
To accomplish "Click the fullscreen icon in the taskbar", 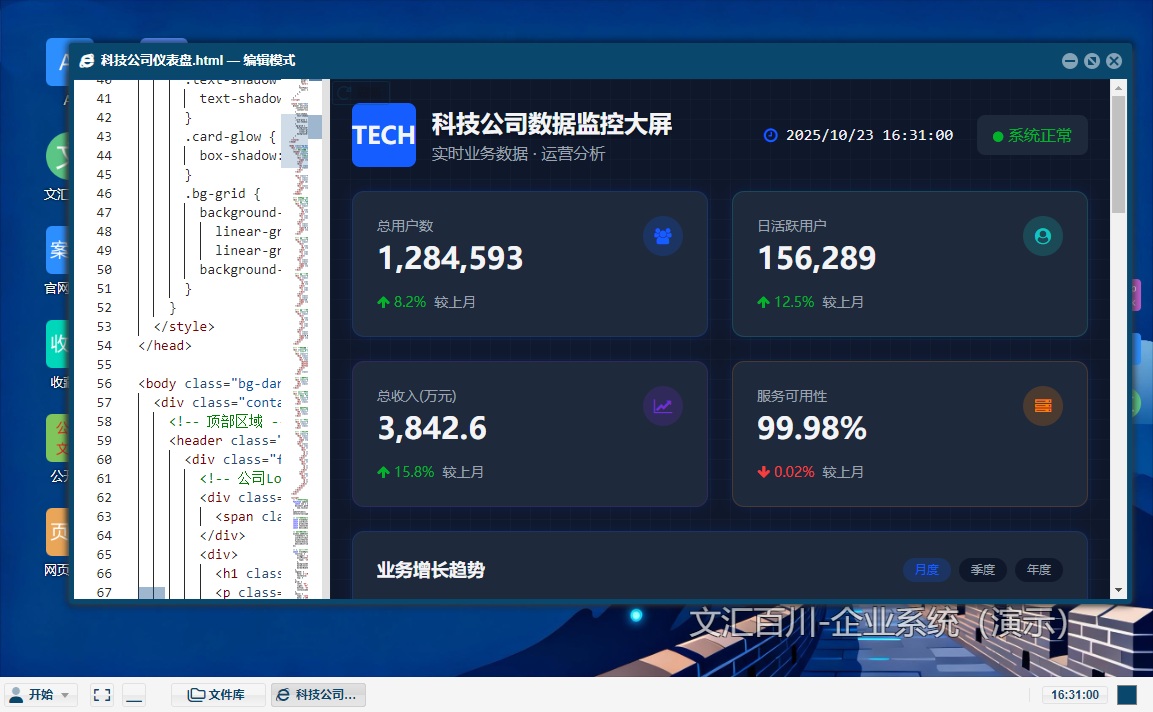I will tap(101, 695).
